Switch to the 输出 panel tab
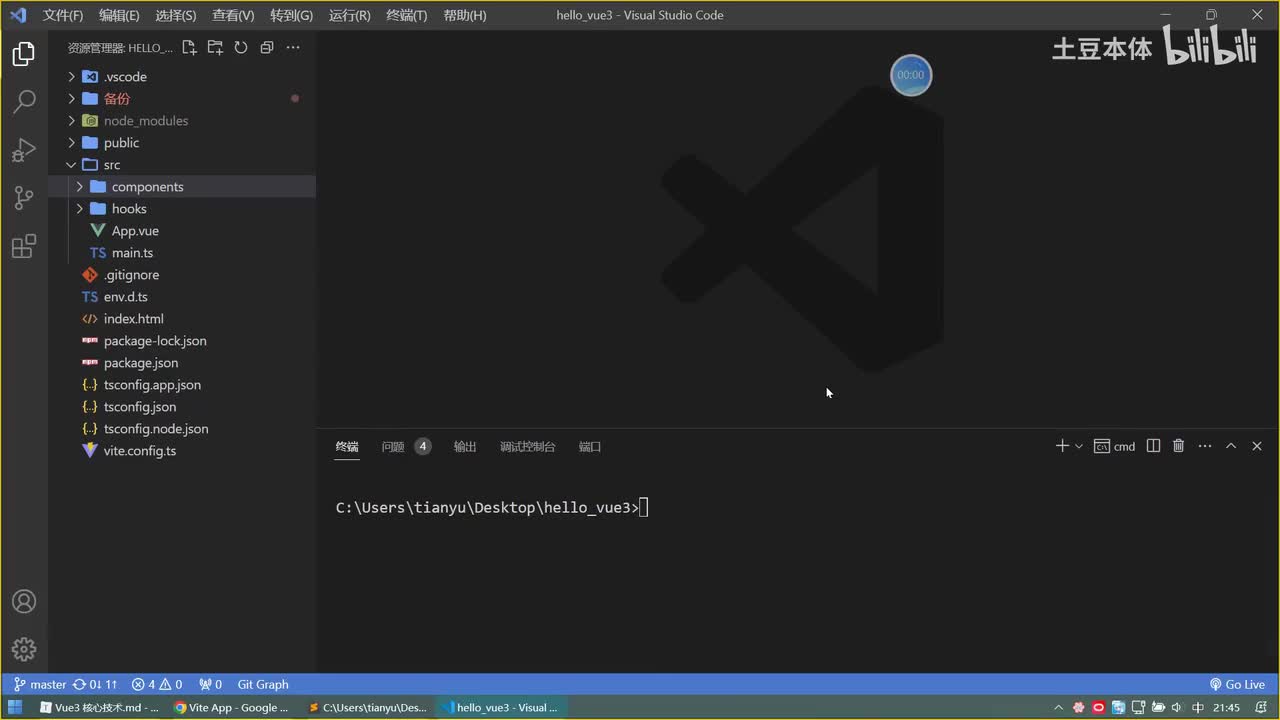The height and width of the screenshot is (720, 1280). (465, 447)
